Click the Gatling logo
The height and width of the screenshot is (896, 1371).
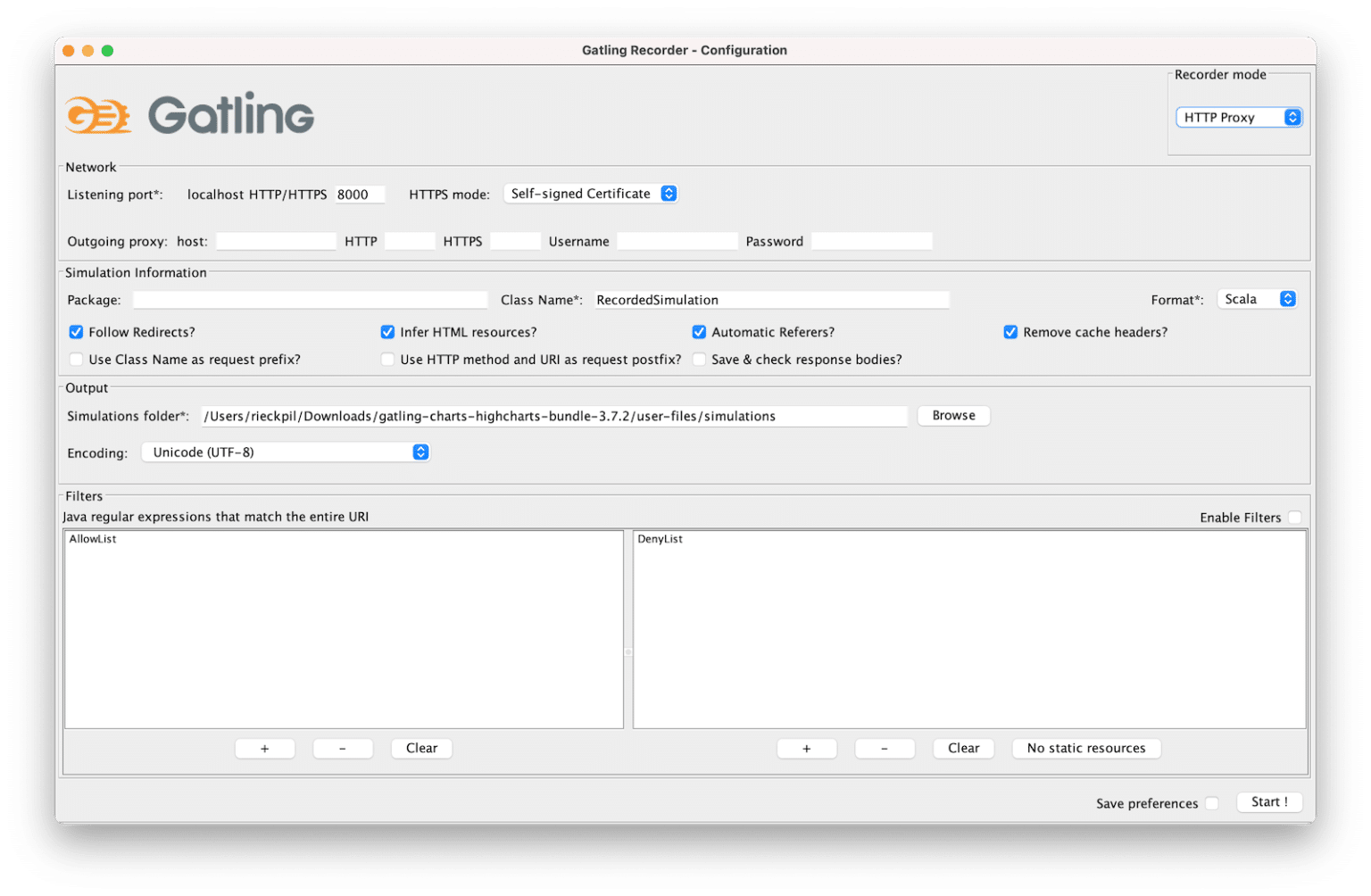pyautogui.click(x=188, y=113)
